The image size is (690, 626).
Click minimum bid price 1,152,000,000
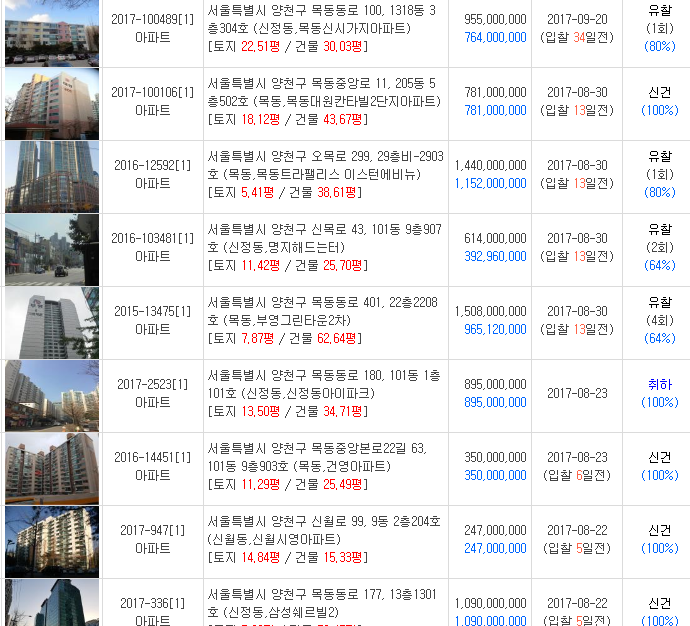coord(491,183)
